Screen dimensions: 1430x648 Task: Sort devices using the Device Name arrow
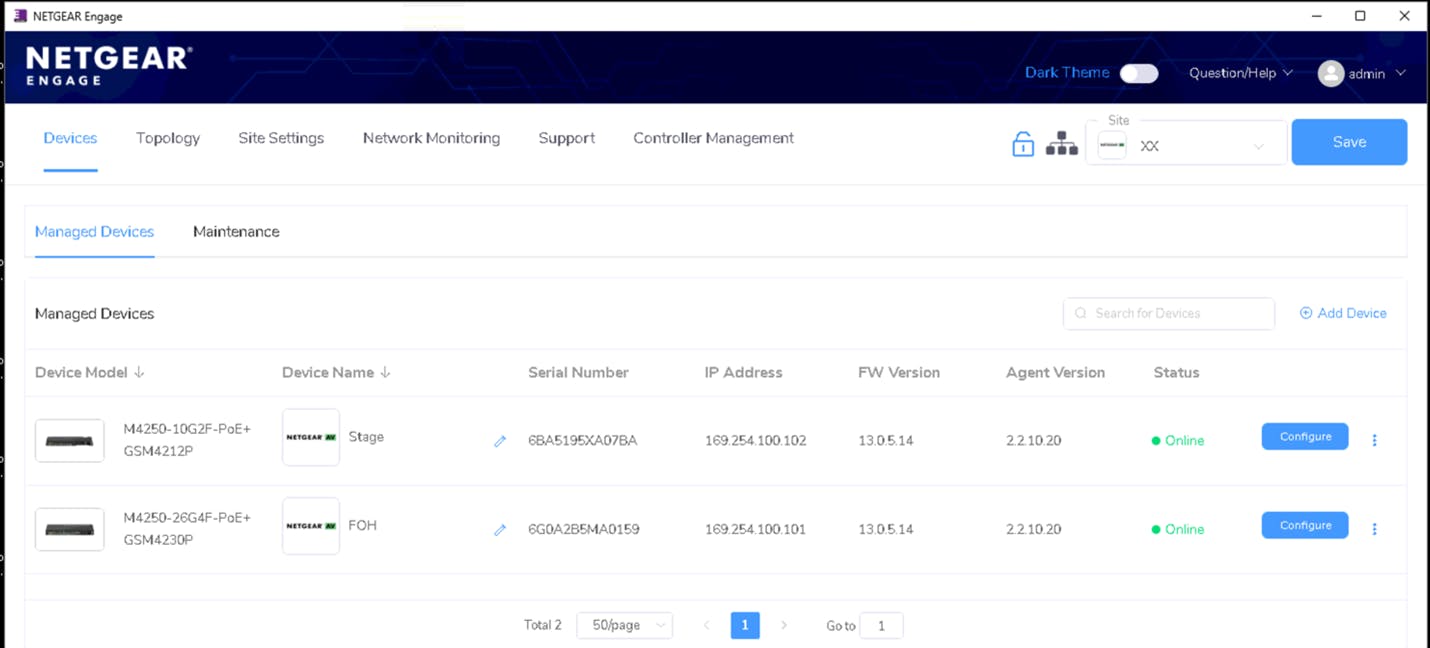point(384,371)
